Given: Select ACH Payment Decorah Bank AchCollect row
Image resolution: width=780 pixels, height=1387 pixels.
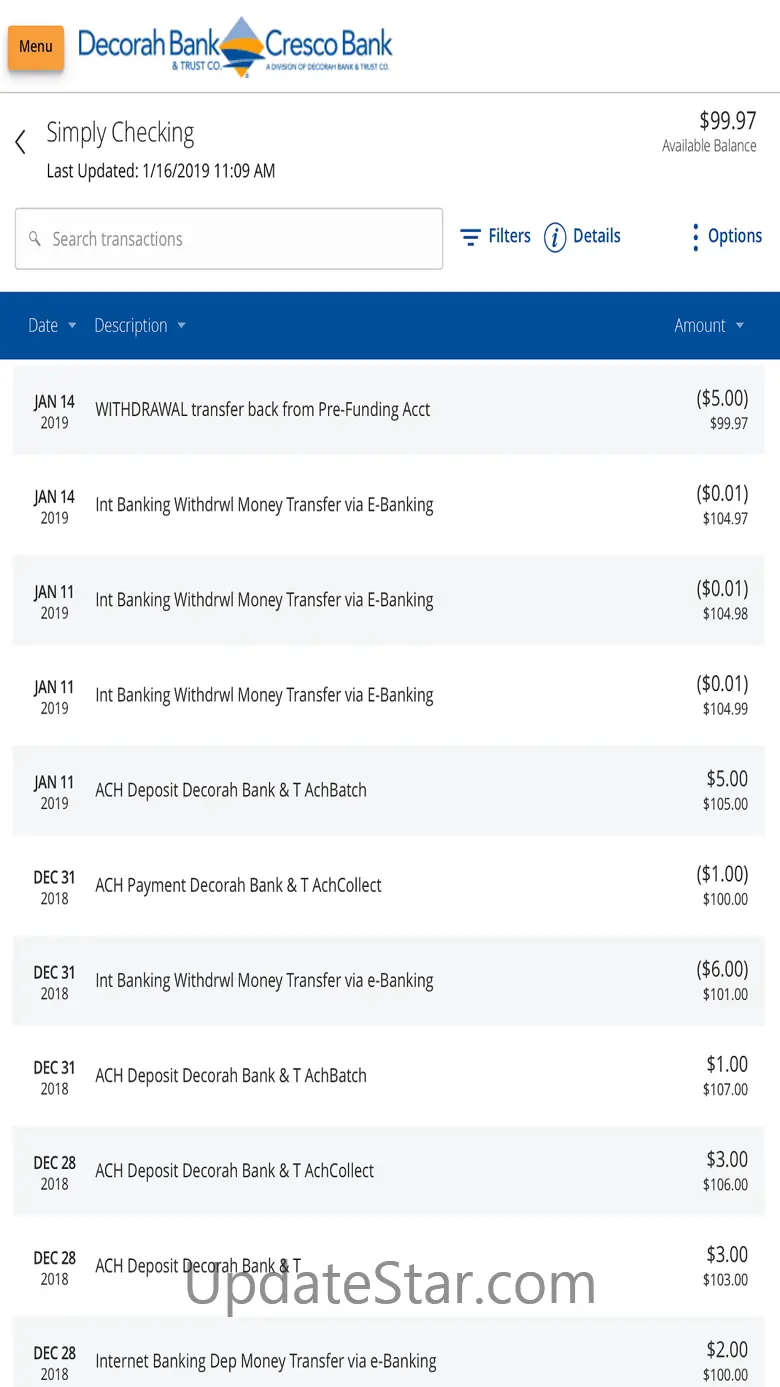Looking at the screenshot, I should (238, 886).
